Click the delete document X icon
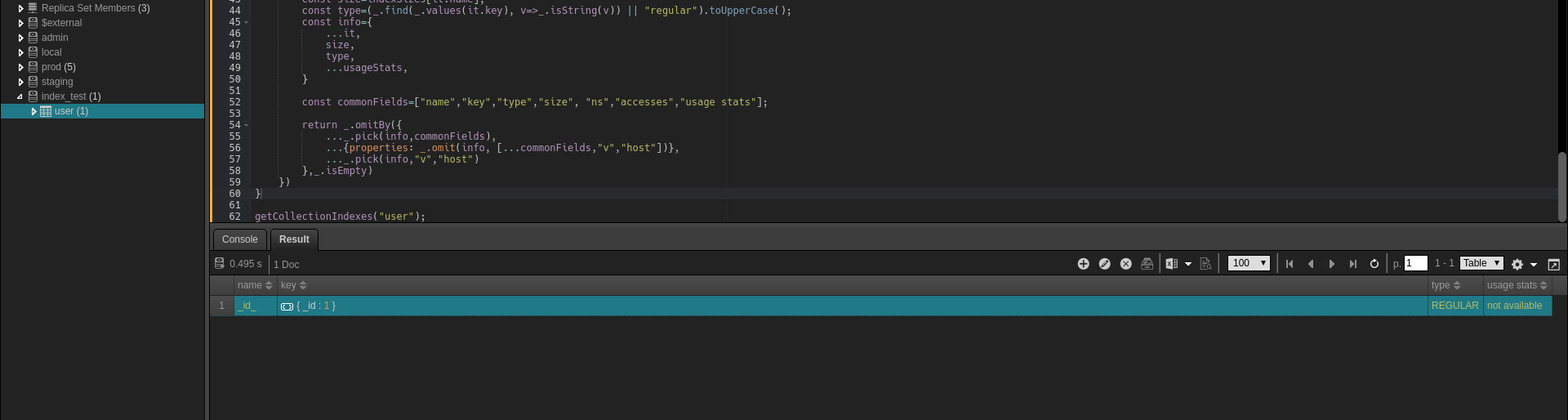The height and width of the screenshot is (420, 1568). 1125,264
